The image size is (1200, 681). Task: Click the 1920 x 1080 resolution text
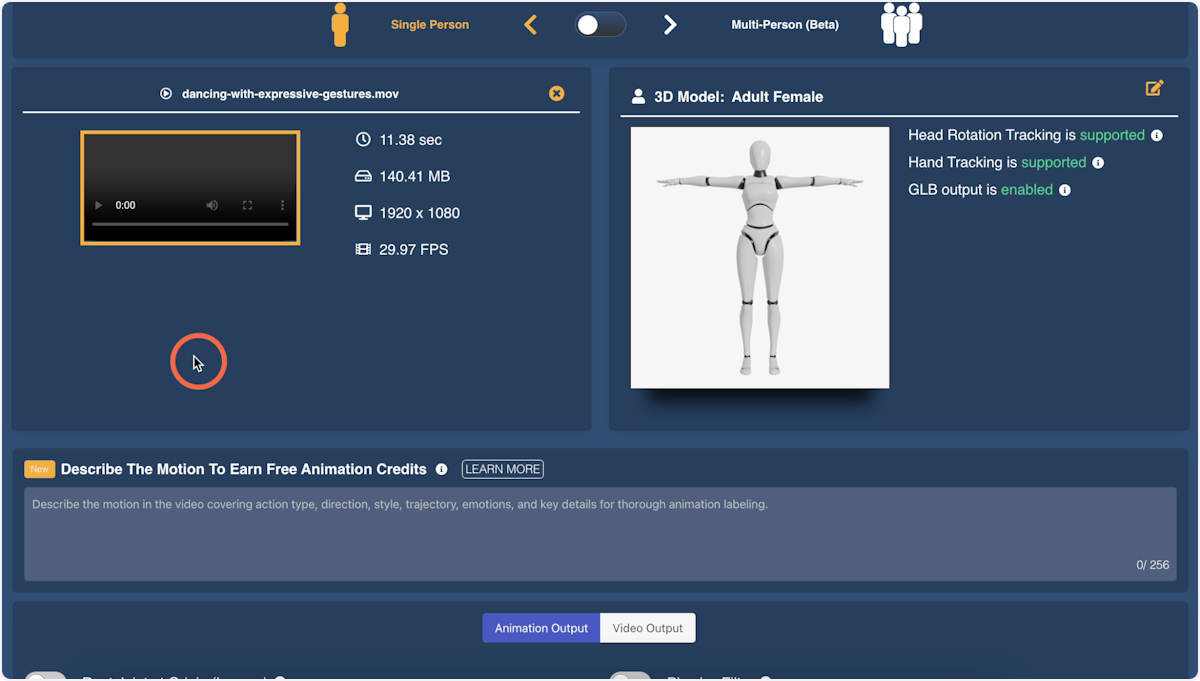(x=420, y=213)
